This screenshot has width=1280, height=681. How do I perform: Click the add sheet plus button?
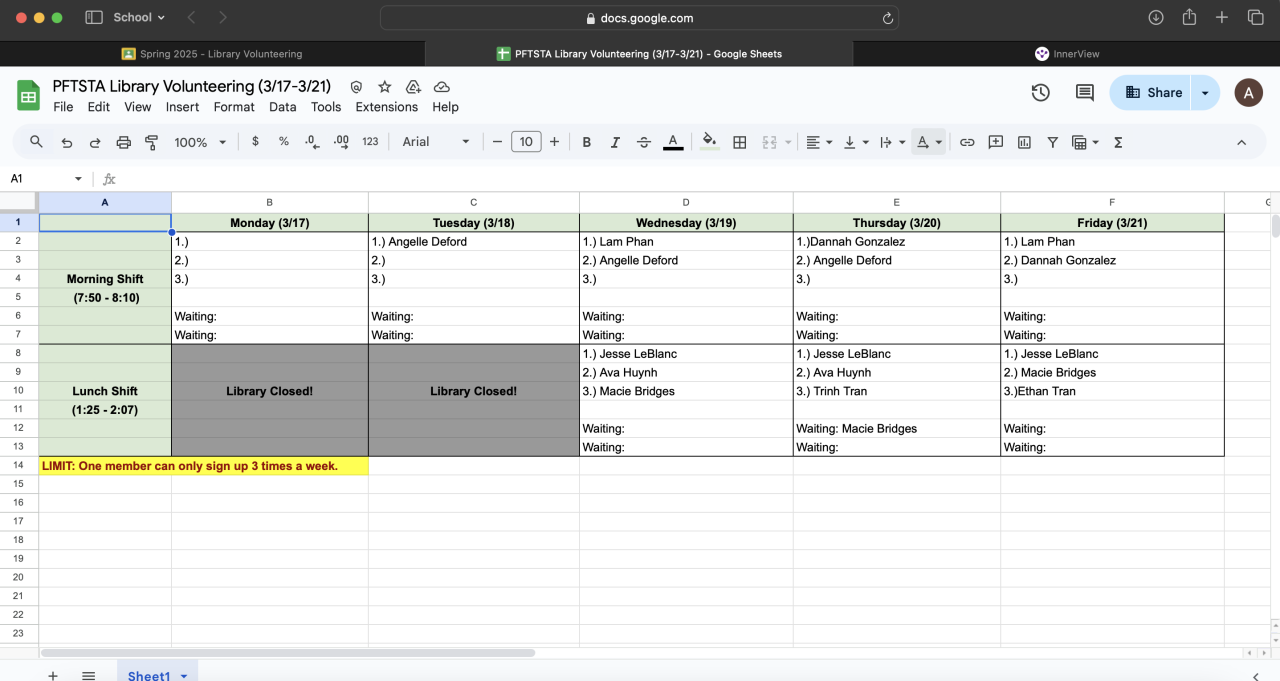(53, 676)
